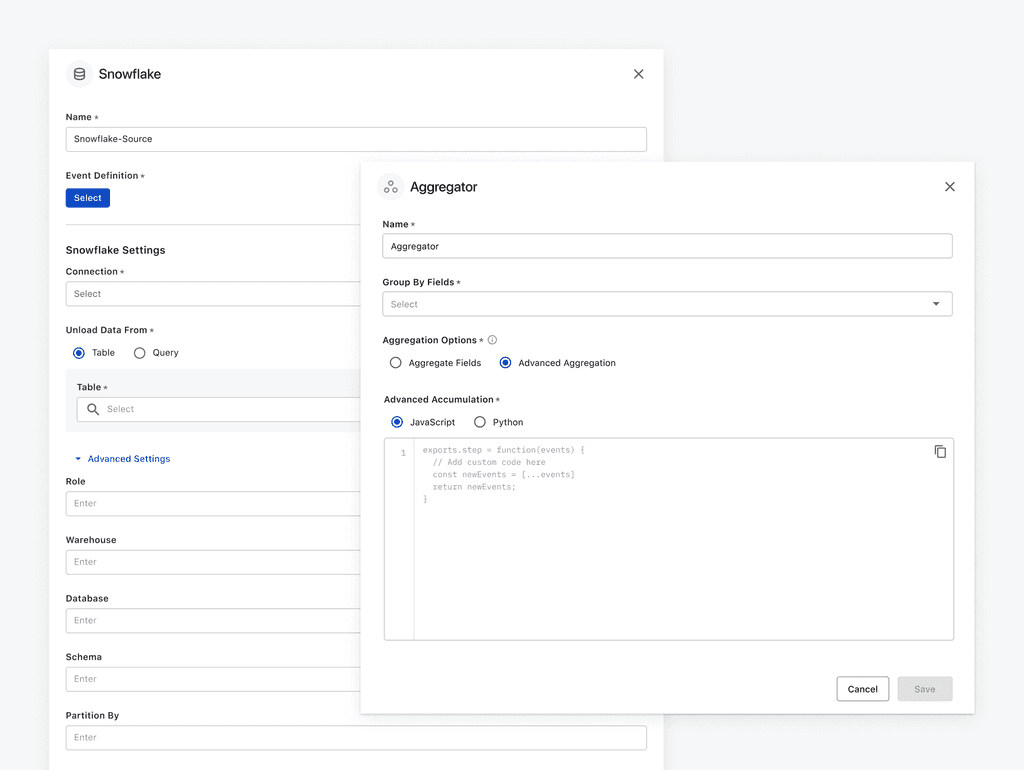Open the Group By Fields dropdown
The width and height of the screenshot is (1024, 770).
click(667, 304)
